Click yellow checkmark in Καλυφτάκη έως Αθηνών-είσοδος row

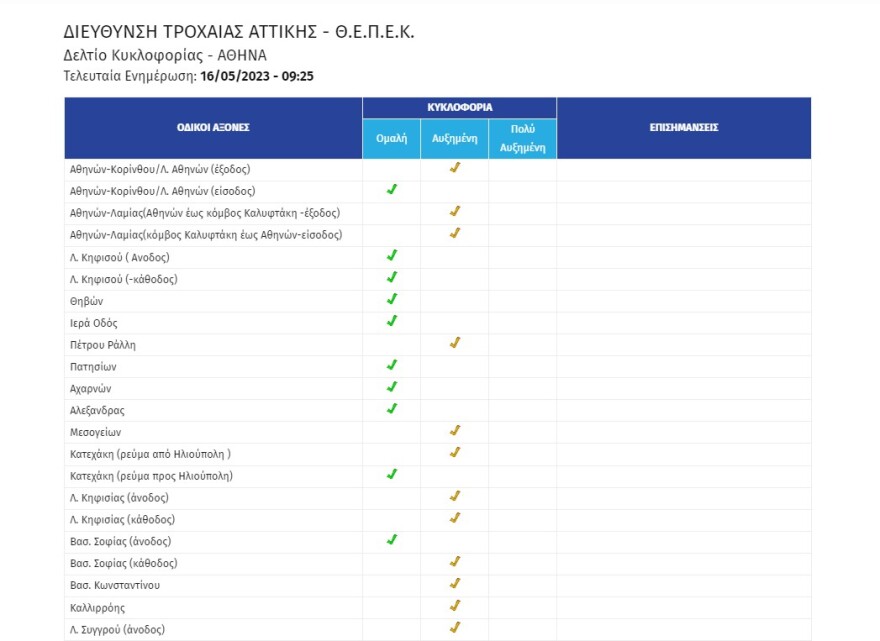(x=455, y=233)
